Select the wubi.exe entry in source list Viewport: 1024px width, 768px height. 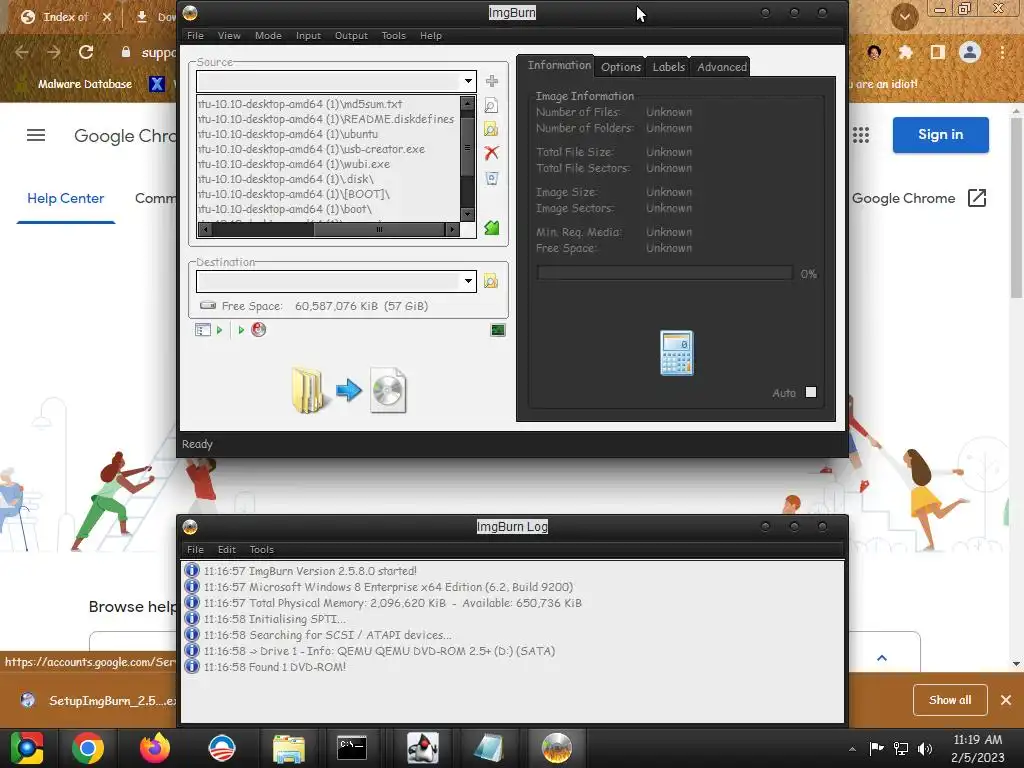click(328, 164)
